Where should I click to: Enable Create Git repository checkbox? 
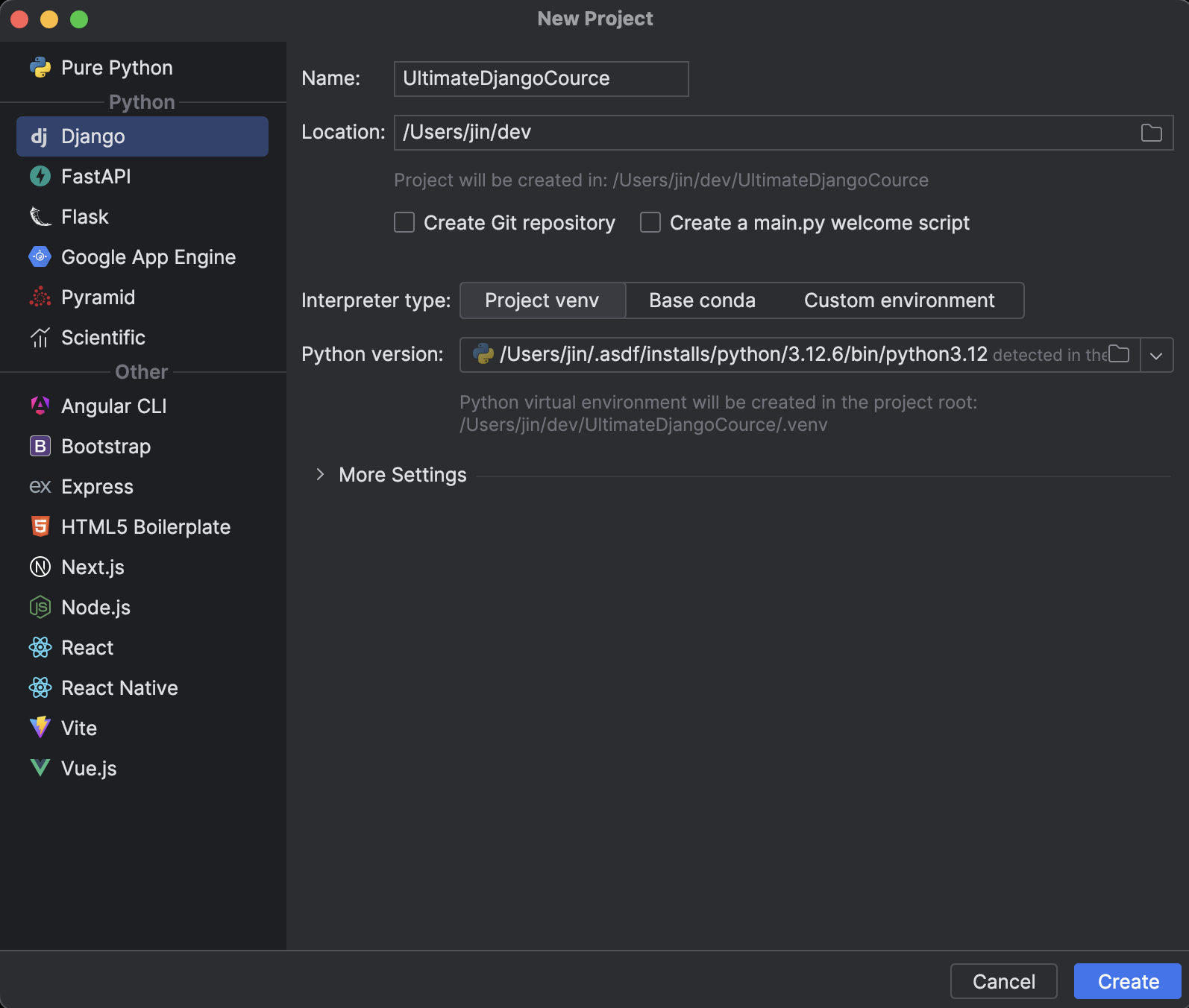(404, 223)
